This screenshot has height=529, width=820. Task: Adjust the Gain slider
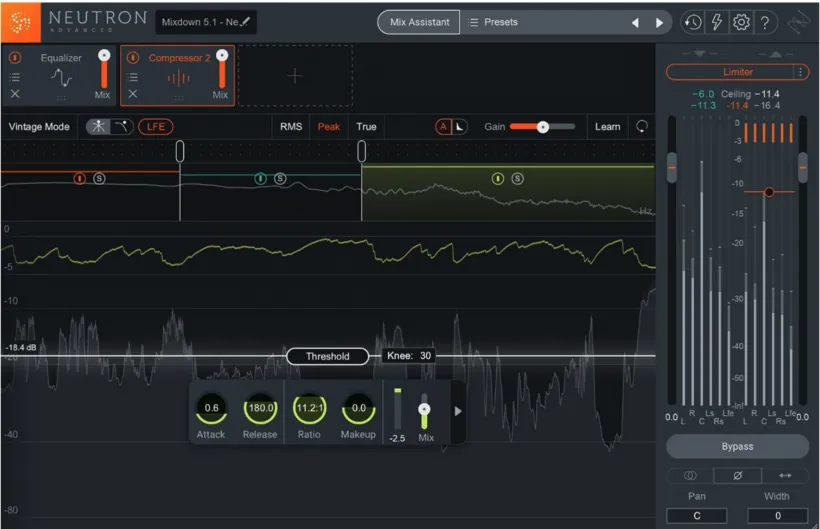pyautogui.click(x=542, y=126)
